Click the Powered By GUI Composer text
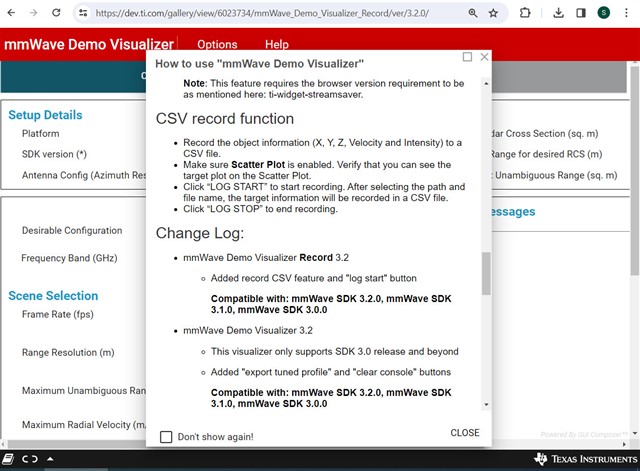The image size is (640, 471). [x=584, y=435]
